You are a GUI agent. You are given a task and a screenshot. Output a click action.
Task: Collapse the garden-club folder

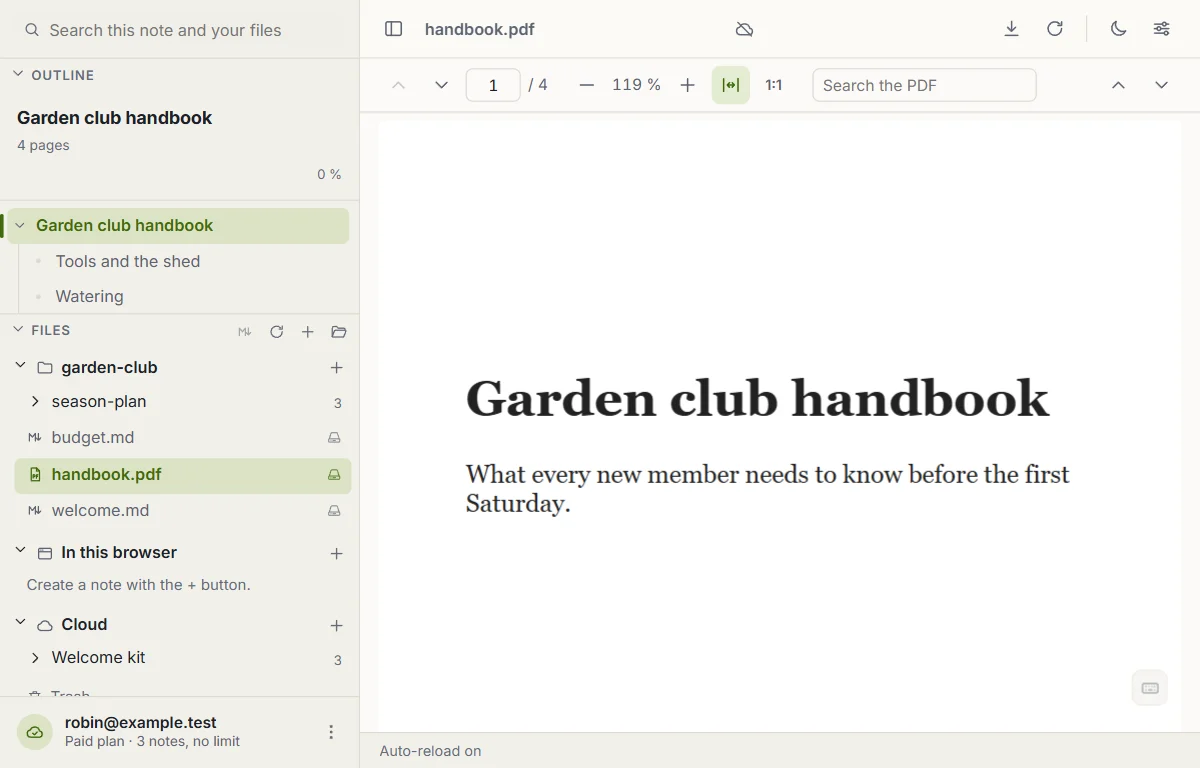[20, 366]
